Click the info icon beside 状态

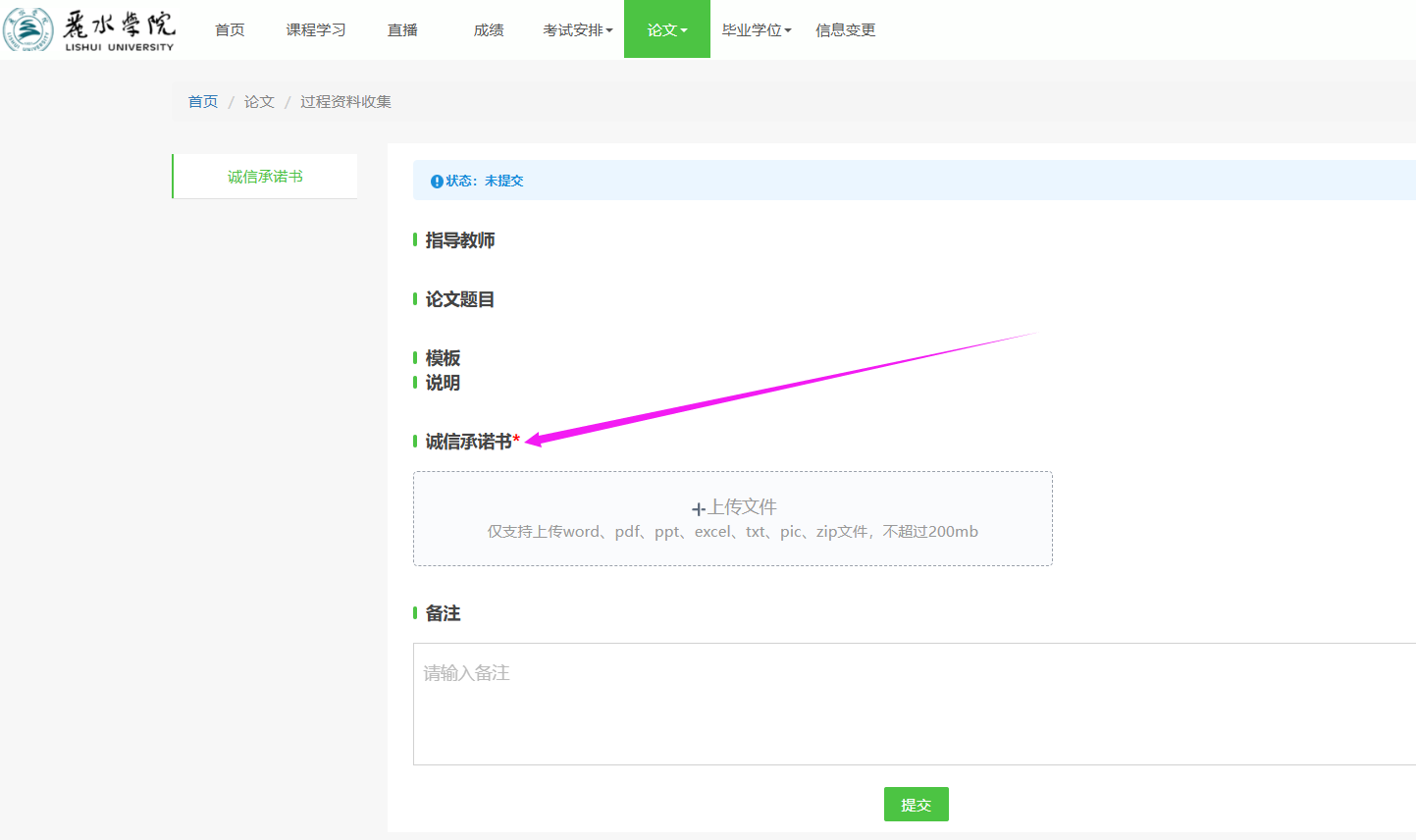pos(437,182)
